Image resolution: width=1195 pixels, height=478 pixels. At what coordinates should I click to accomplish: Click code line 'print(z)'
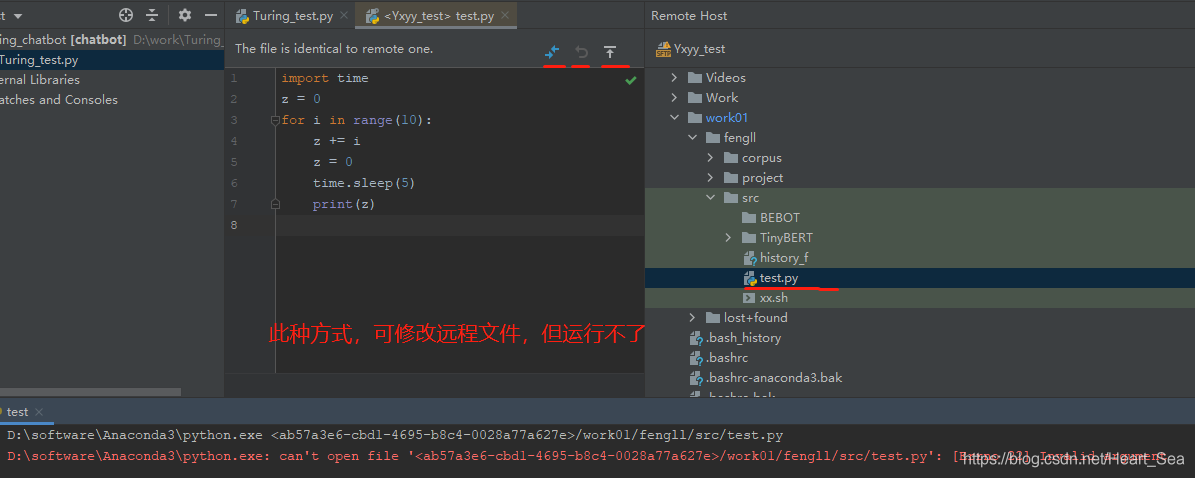(x=344, y=204)
